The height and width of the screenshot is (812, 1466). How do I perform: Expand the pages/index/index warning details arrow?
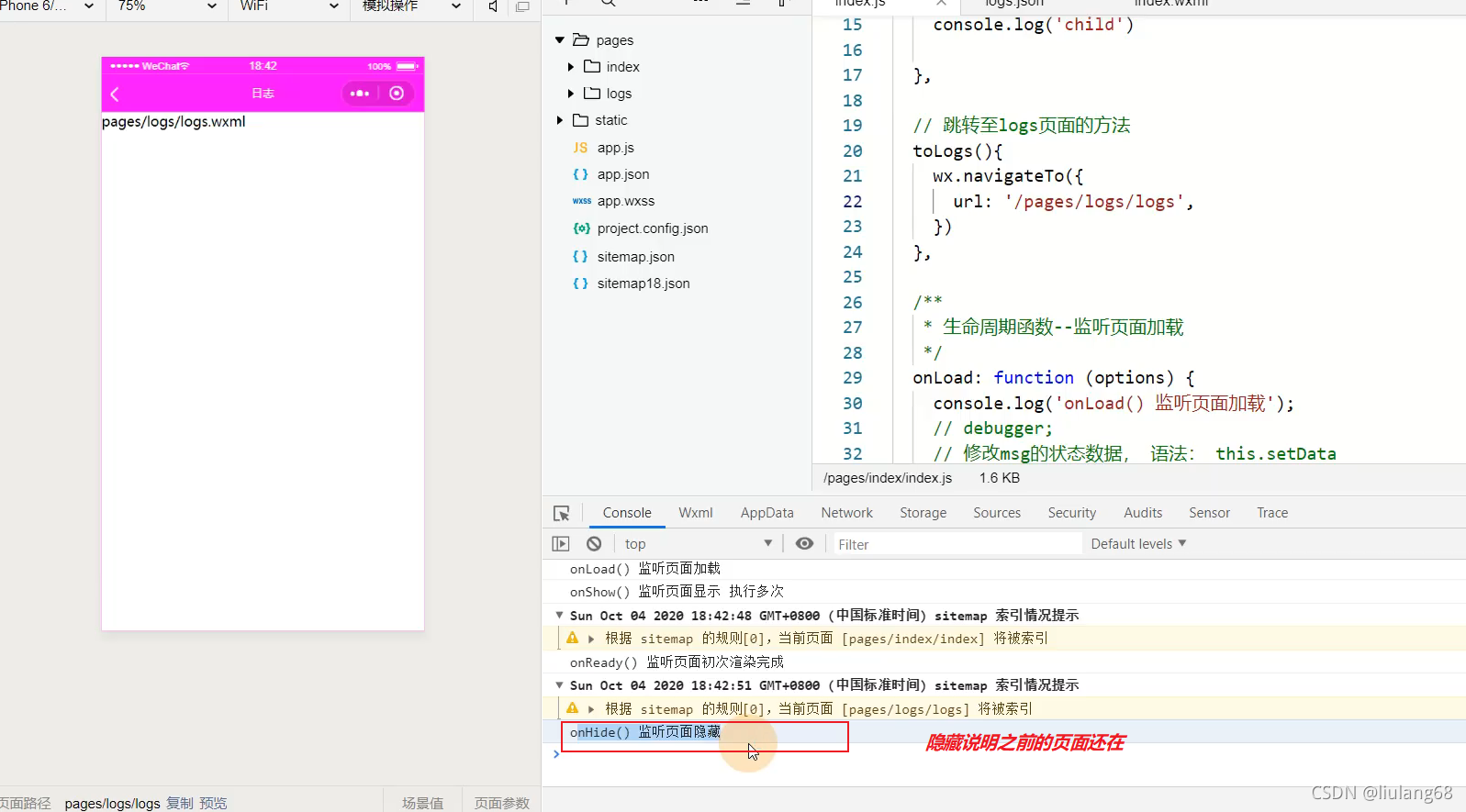591,639
